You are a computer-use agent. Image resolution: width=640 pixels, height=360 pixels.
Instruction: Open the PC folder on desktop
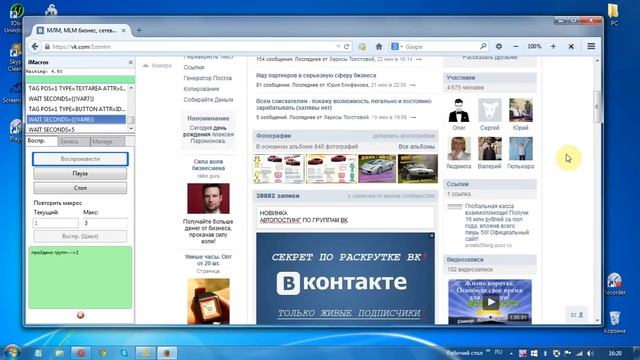pyautogui.click(x=614, y=15)
